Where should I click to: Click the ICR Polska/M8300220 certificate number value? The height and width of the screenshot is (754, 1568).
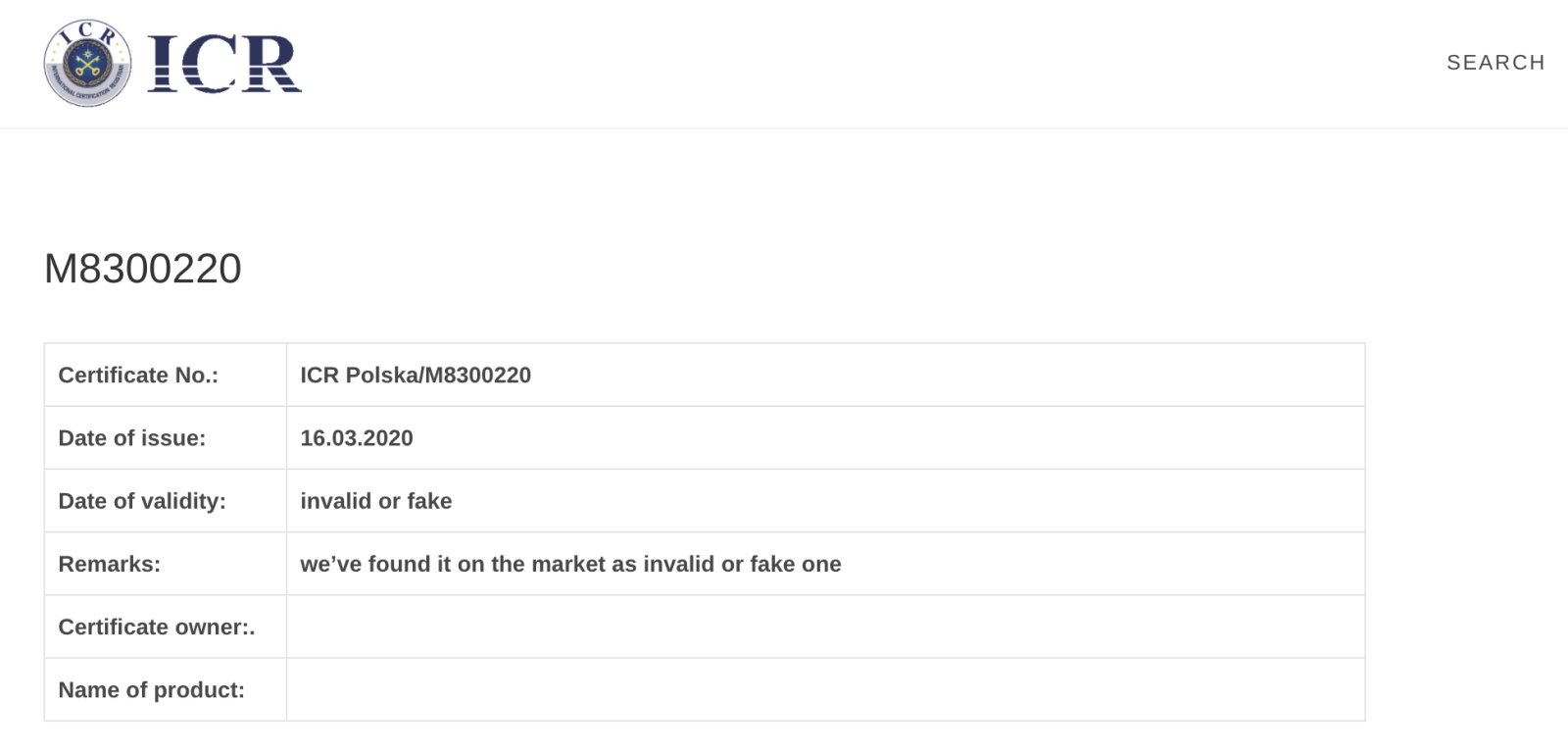pos(416,376)
